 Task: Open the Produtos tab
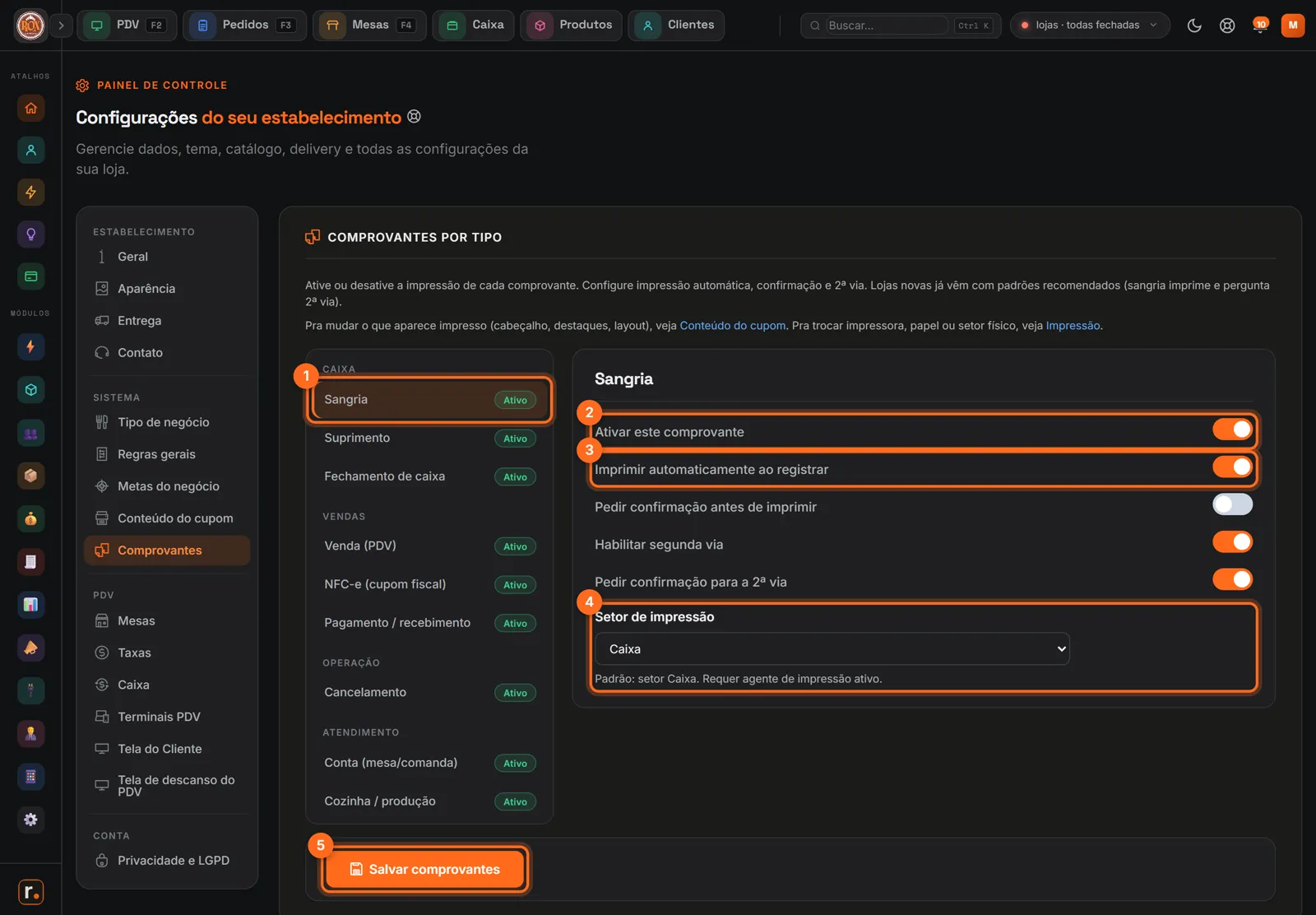[x=571, y=26]
